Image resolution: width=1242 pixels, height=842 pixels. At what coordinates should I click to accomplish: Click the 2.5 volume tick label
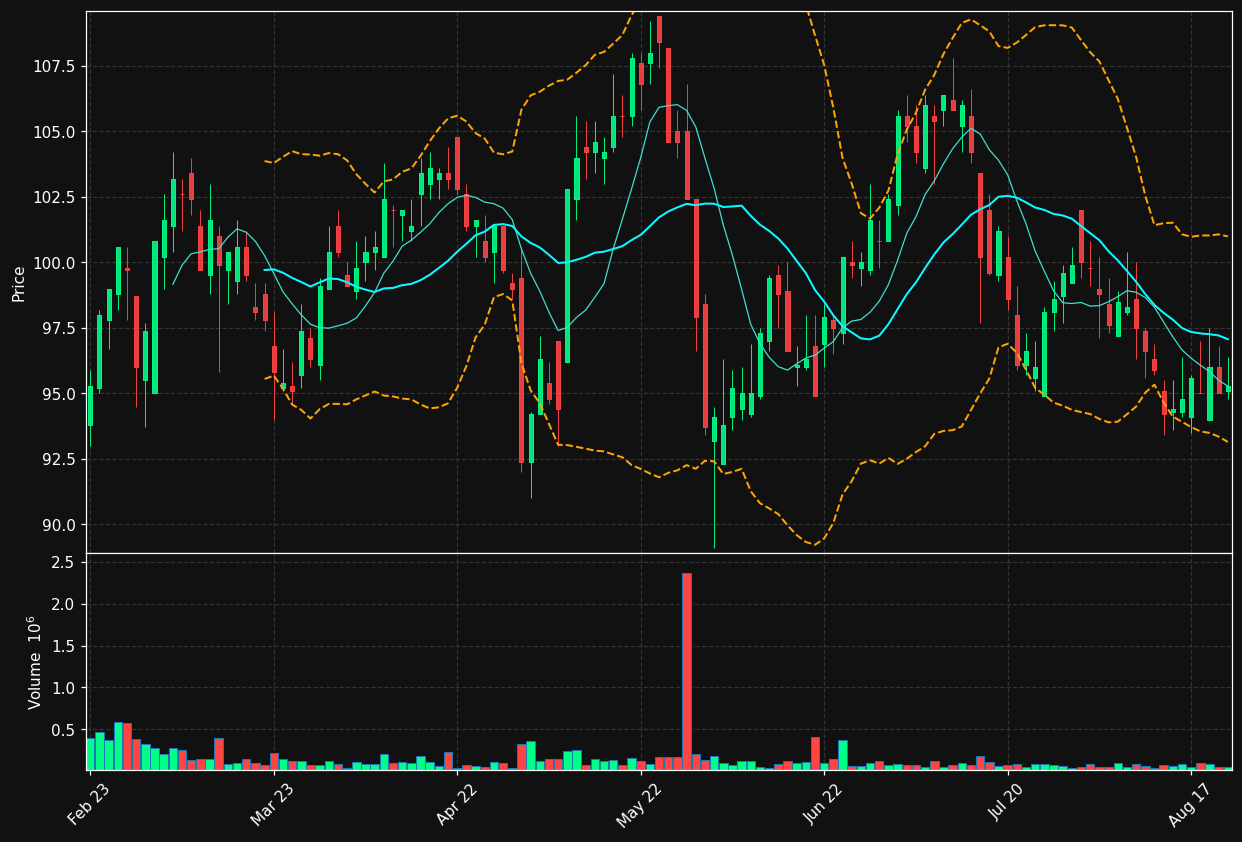pyautogui.click(x=63, y=563)
